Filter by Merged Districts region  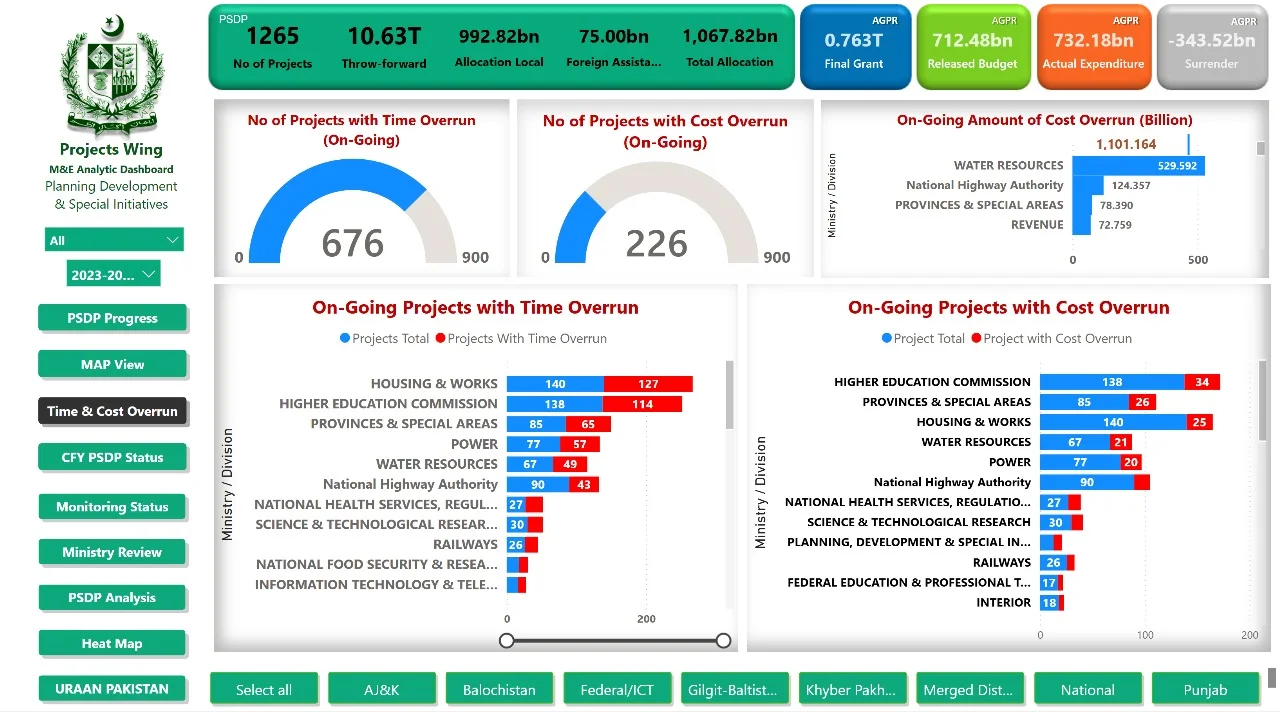point(970,689)
